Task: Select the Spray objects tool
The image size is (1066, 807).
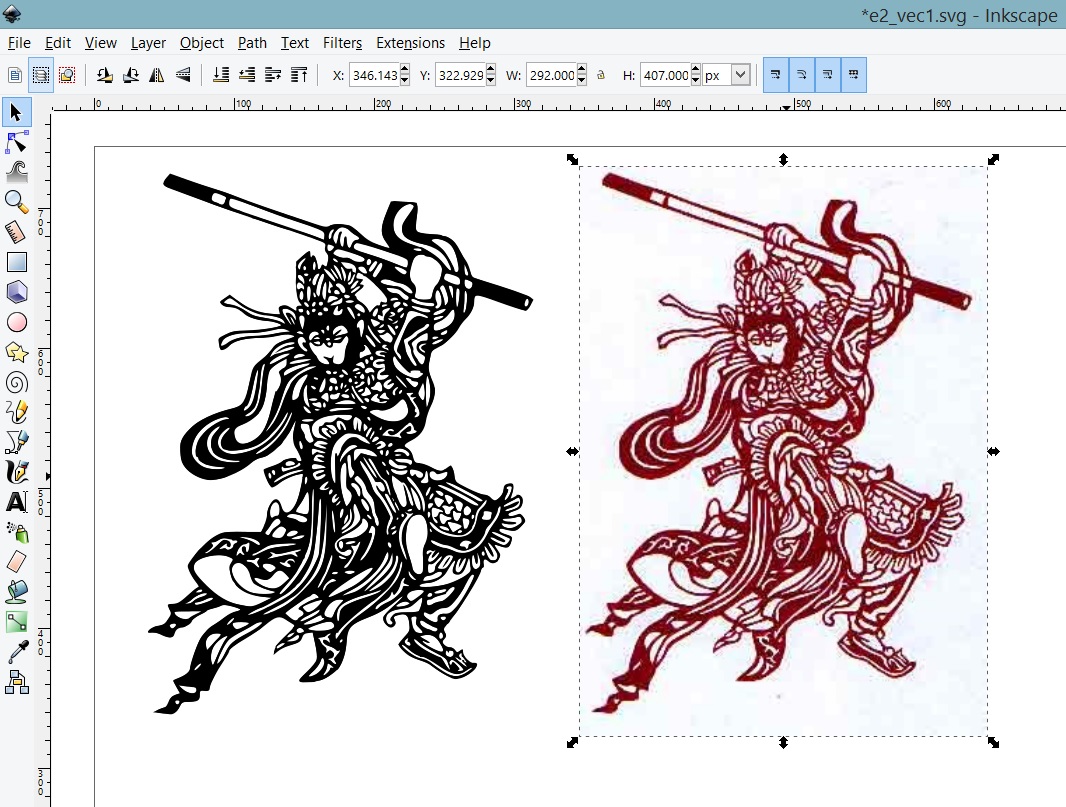Action: point(16,532)
